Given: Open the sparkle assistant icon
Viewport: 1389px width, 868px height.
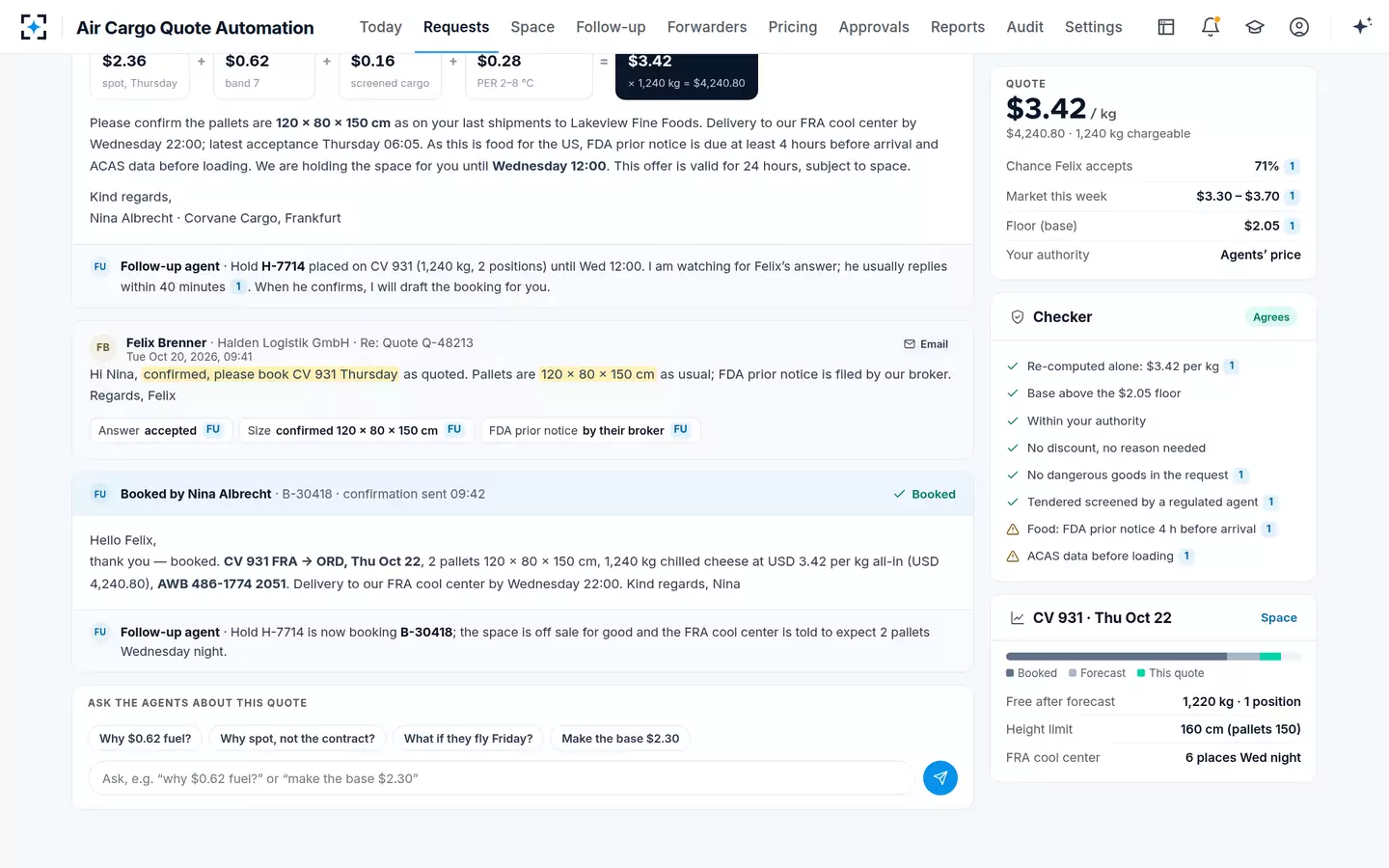Looking at the screenshot, I should [1362, 27].
